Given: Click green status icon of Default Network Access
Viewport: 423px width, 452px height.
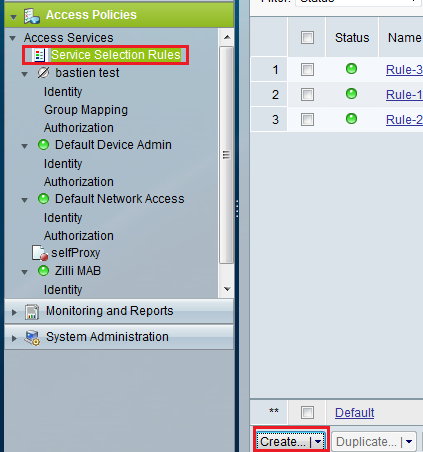Looking at the screenshot, I should tap(43, 199).
